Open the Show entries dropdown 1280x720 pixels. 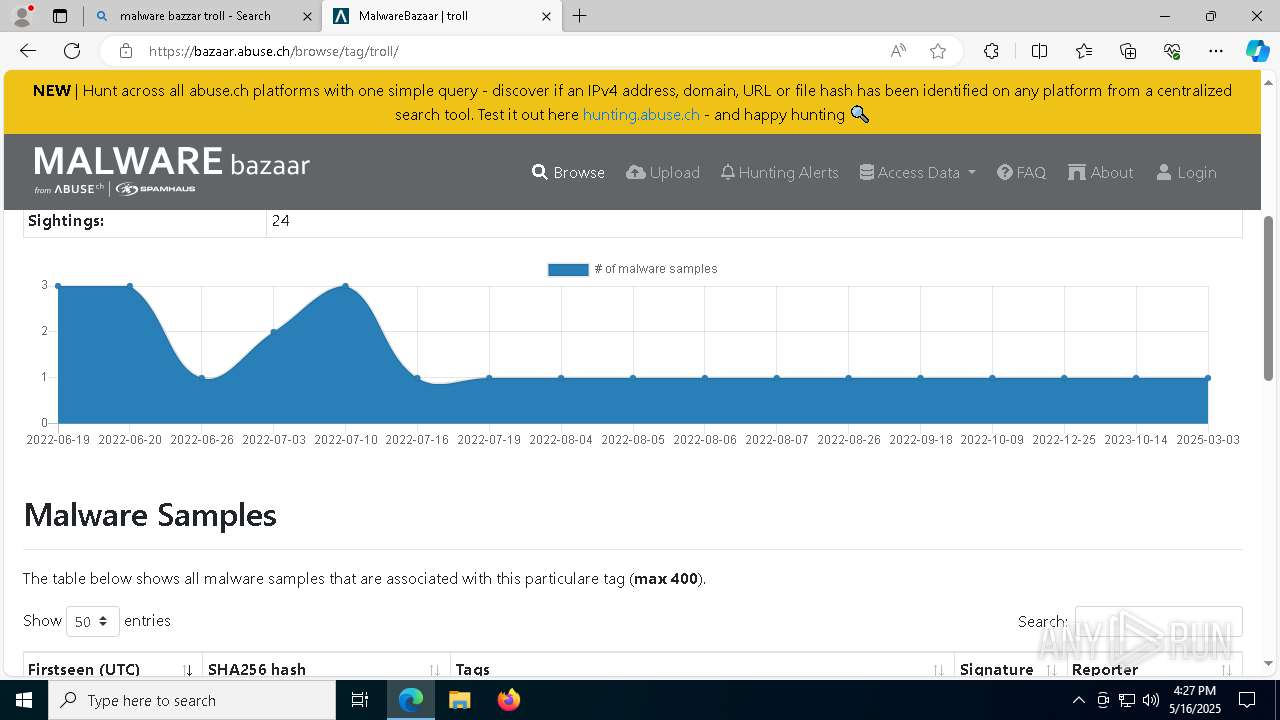click(x=93, y=621)
